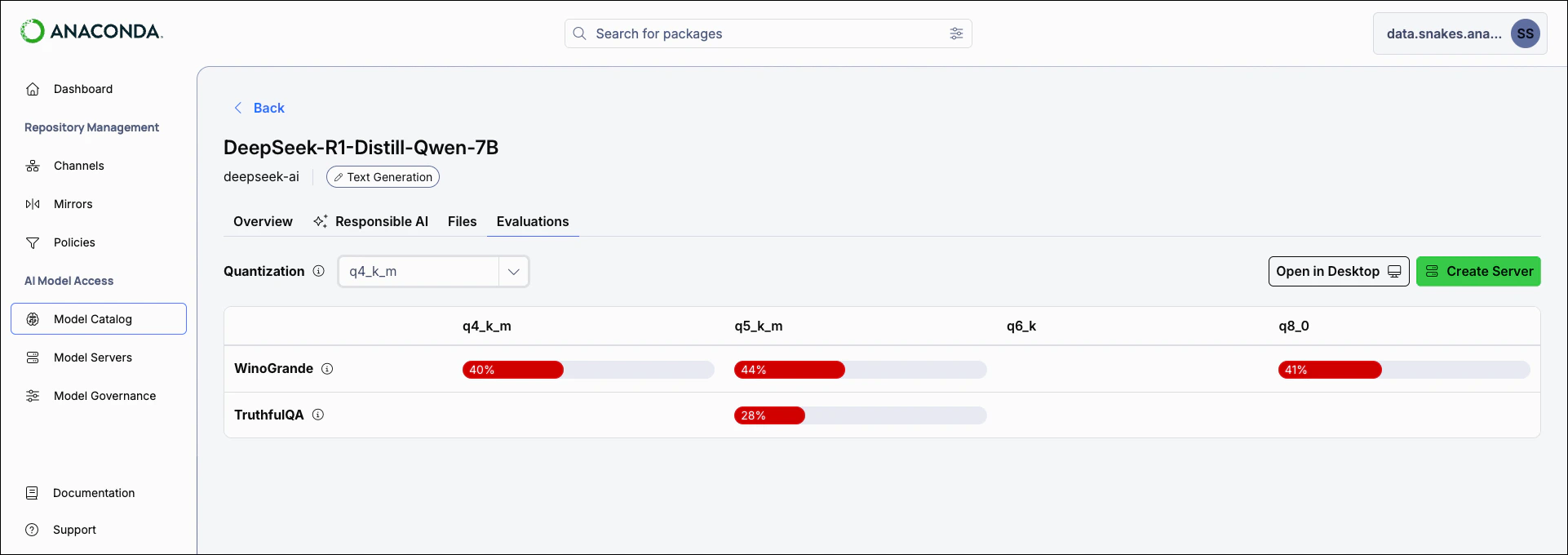Click WinoGrande q5_k_m 44% progress bar
1568x555 pixels.
pos(860,370)
